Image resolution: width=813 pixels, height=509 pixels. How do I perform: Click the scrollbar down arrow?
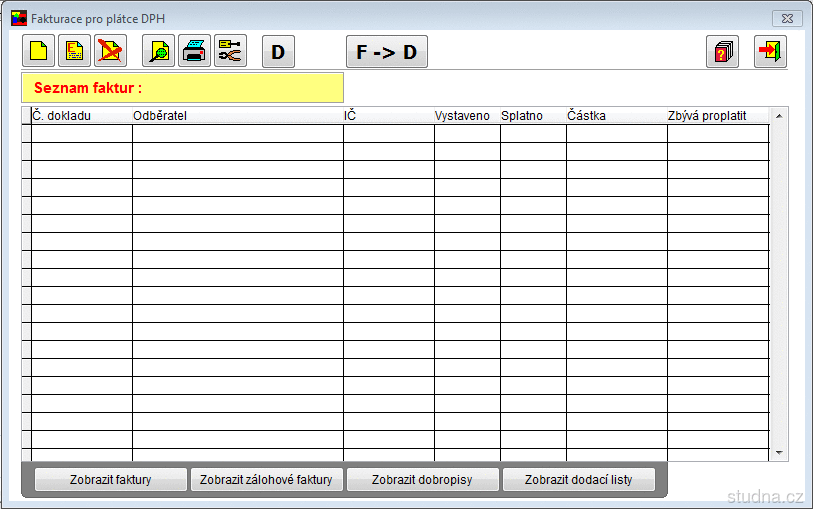(779, 453)
